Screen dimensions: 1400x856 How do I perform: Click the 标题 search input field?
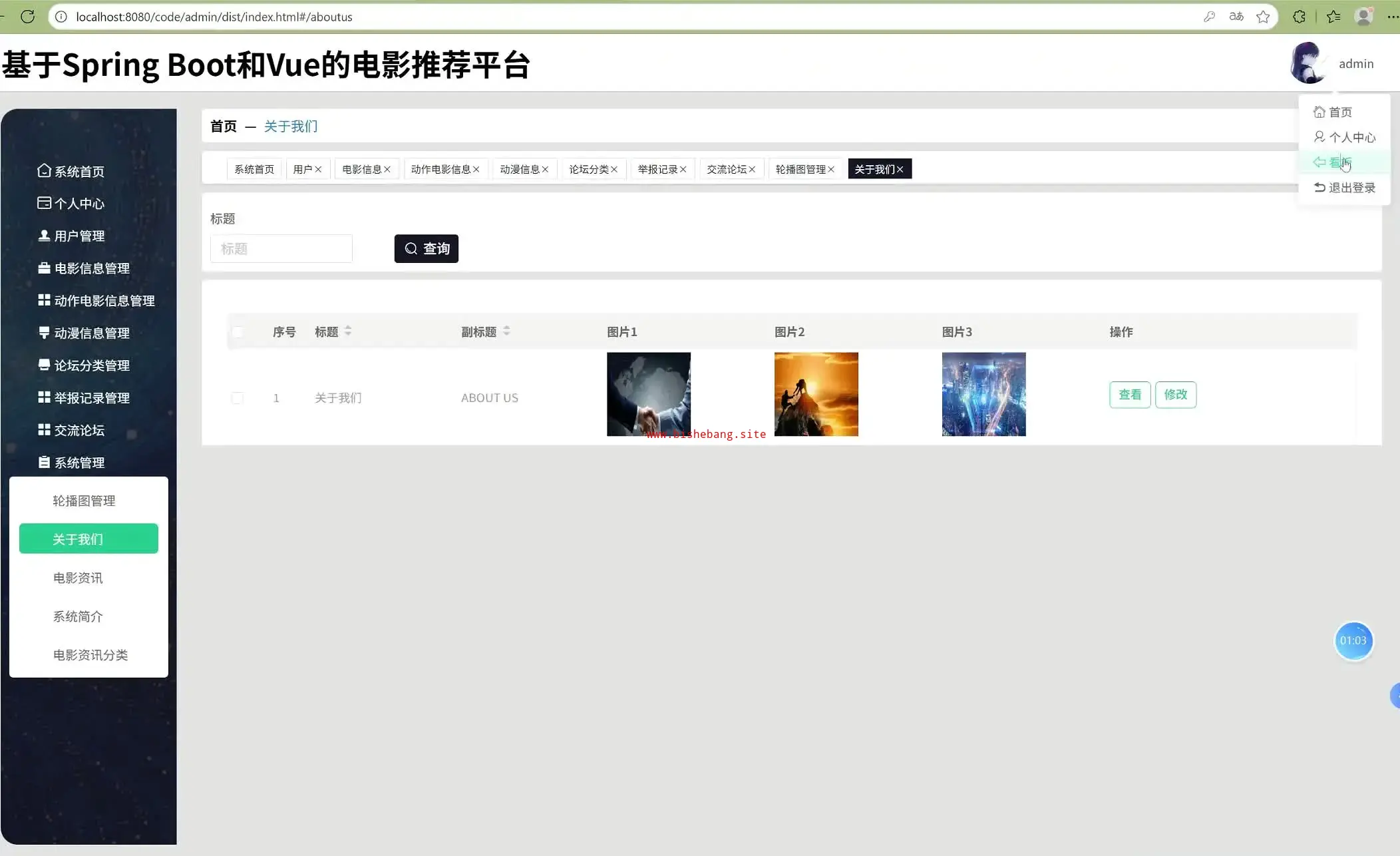281,248
